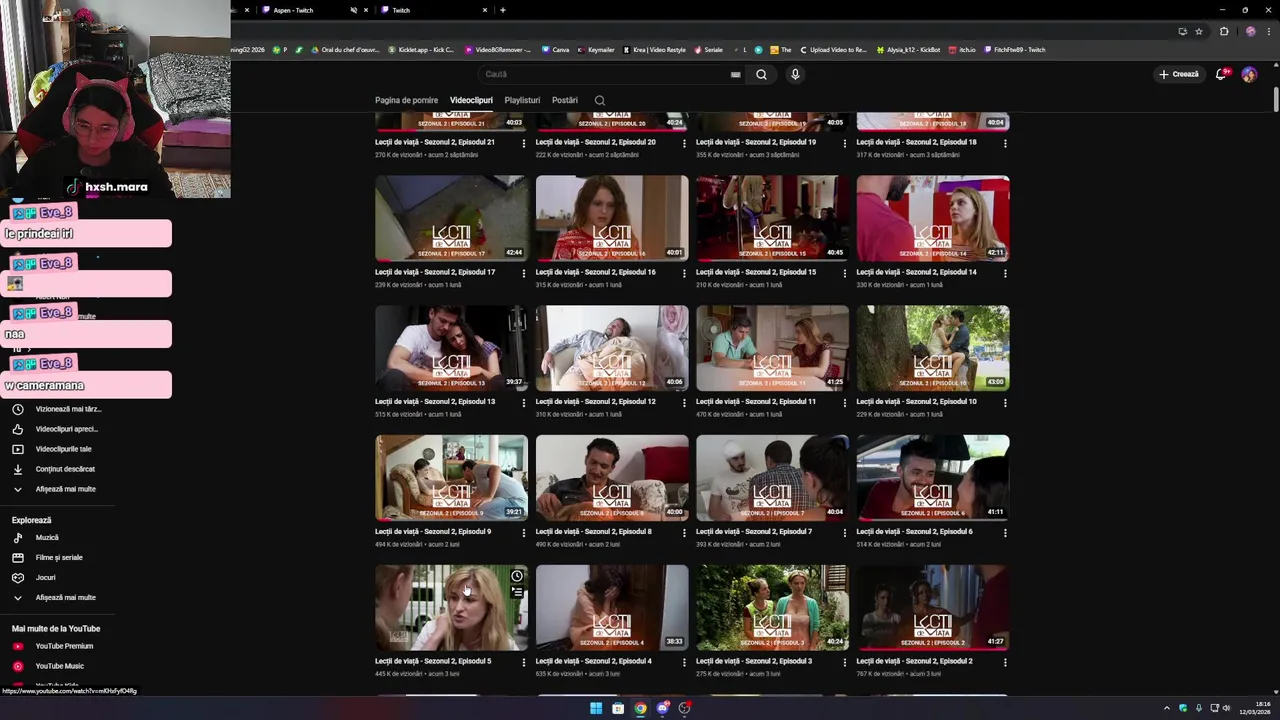Add Episodul 5 to Watch Later clock overlay
This screenshot has width=1280, height=720.
(517, 576)
